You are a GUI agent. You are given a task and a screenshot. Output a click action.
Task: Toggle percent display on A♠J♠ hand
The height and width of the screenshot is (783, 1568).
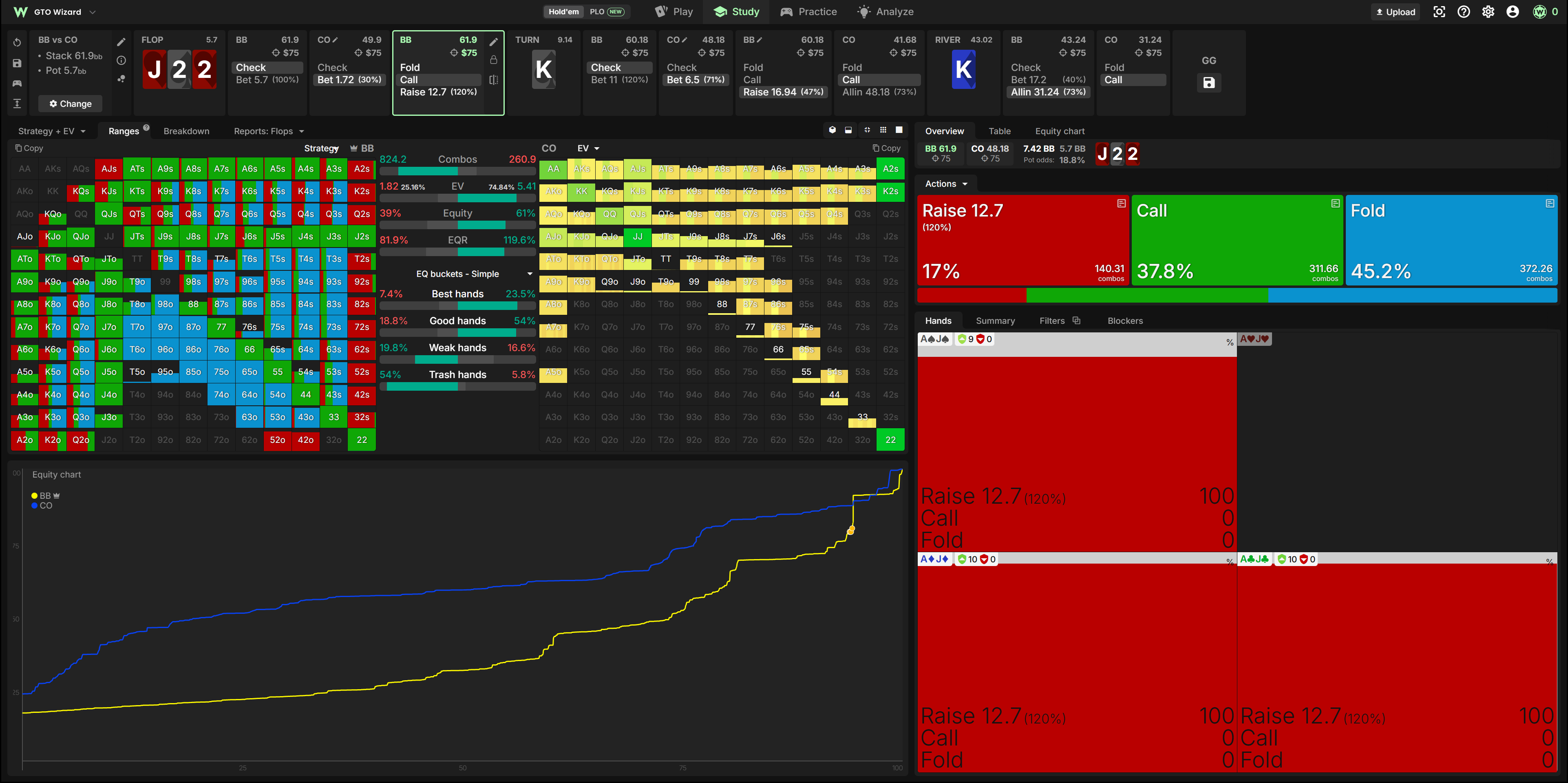(1230, 342)
